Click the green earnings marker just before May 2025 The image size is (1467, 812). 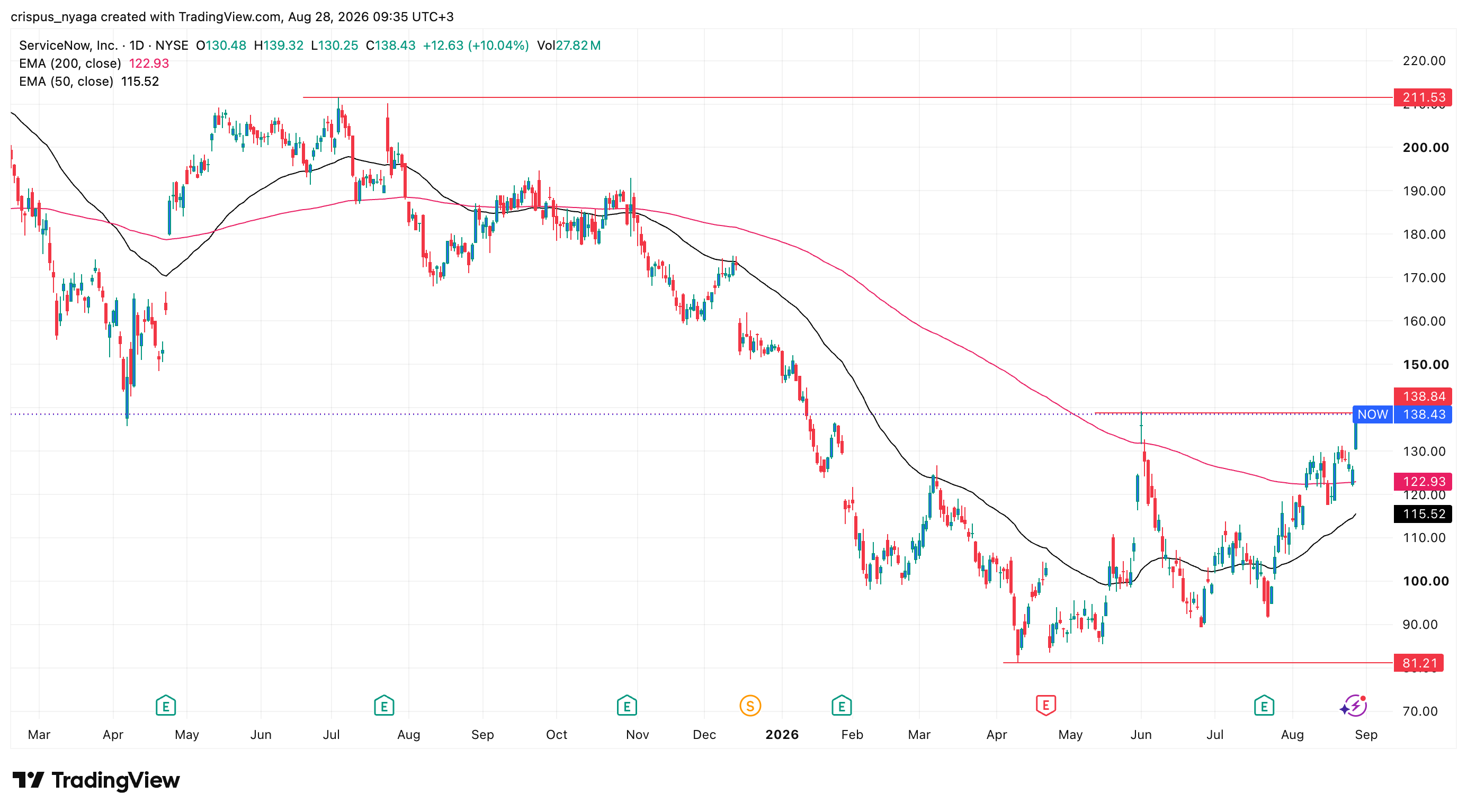(166, 706)
